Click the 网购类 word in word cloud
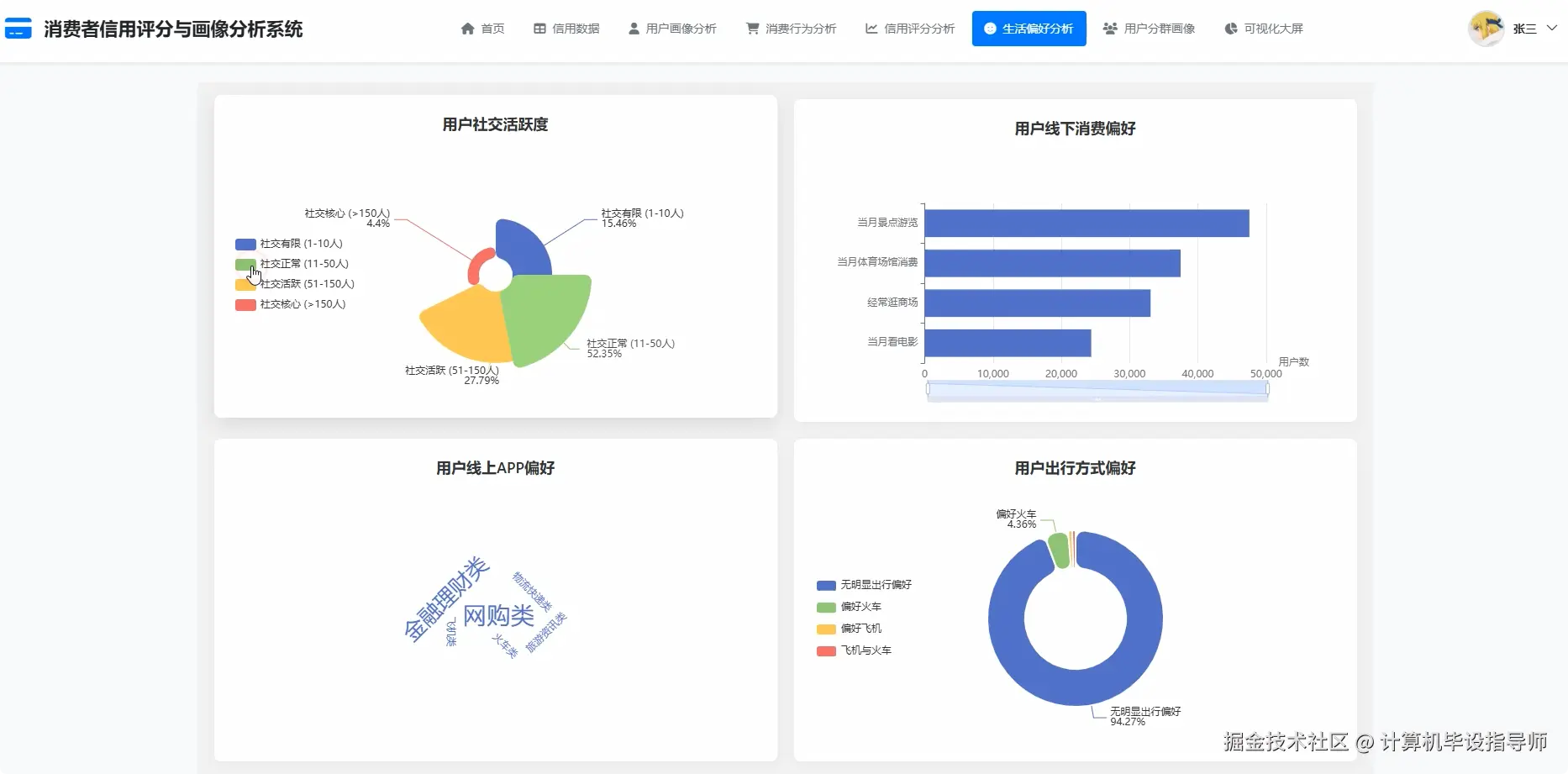Viewport: 1568px width, 774px height. click(499, 616)
